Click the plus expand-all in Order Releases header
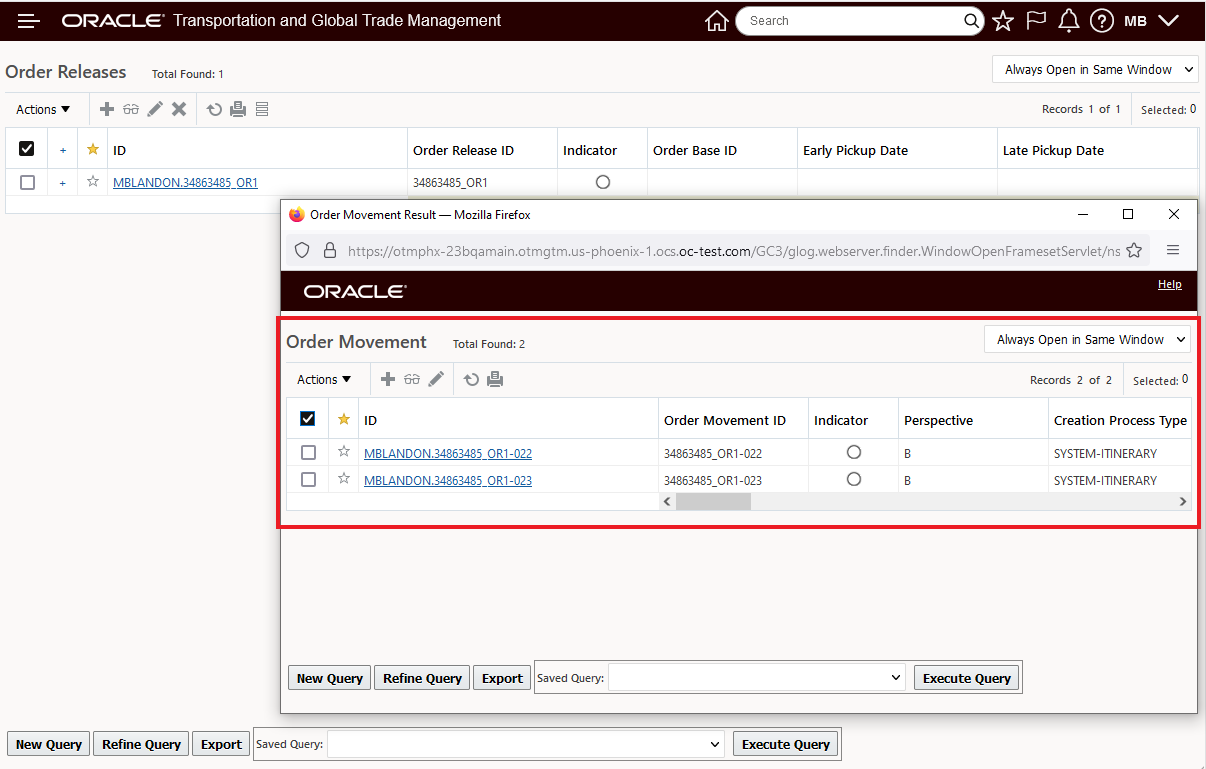 tap(62, 150)
